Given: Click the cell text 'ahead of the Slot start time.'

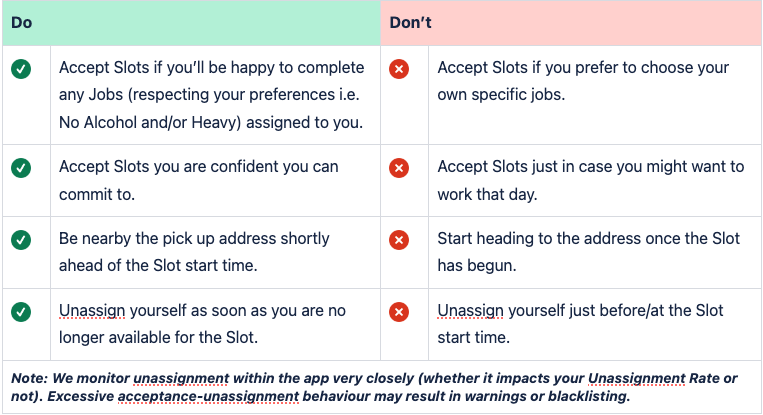Looking at the screenshot, I should coord(158,266).
